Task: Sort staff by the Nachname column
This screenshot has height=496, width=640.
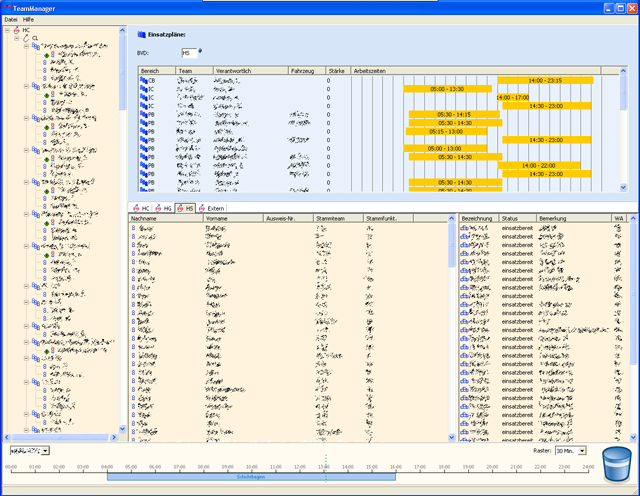Action: tap(166, 218)
